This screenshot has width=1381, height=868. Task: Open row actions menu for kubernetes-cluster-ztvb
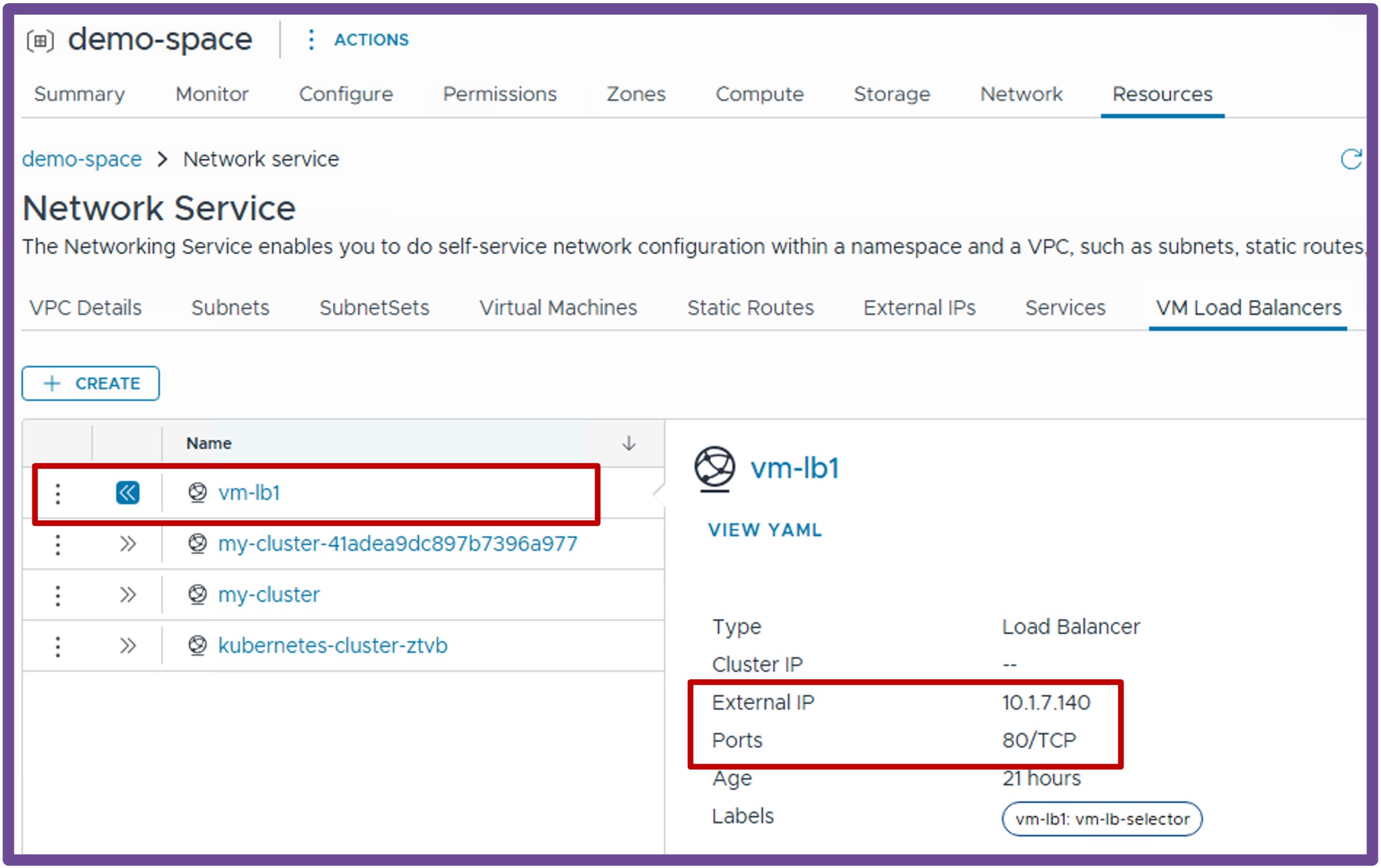(58, 646)
